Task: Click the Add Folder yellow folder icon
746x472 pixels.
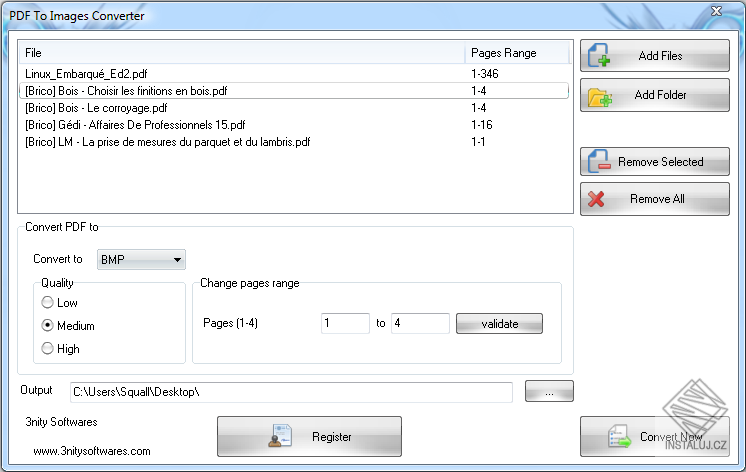Action: click(599, 97)
